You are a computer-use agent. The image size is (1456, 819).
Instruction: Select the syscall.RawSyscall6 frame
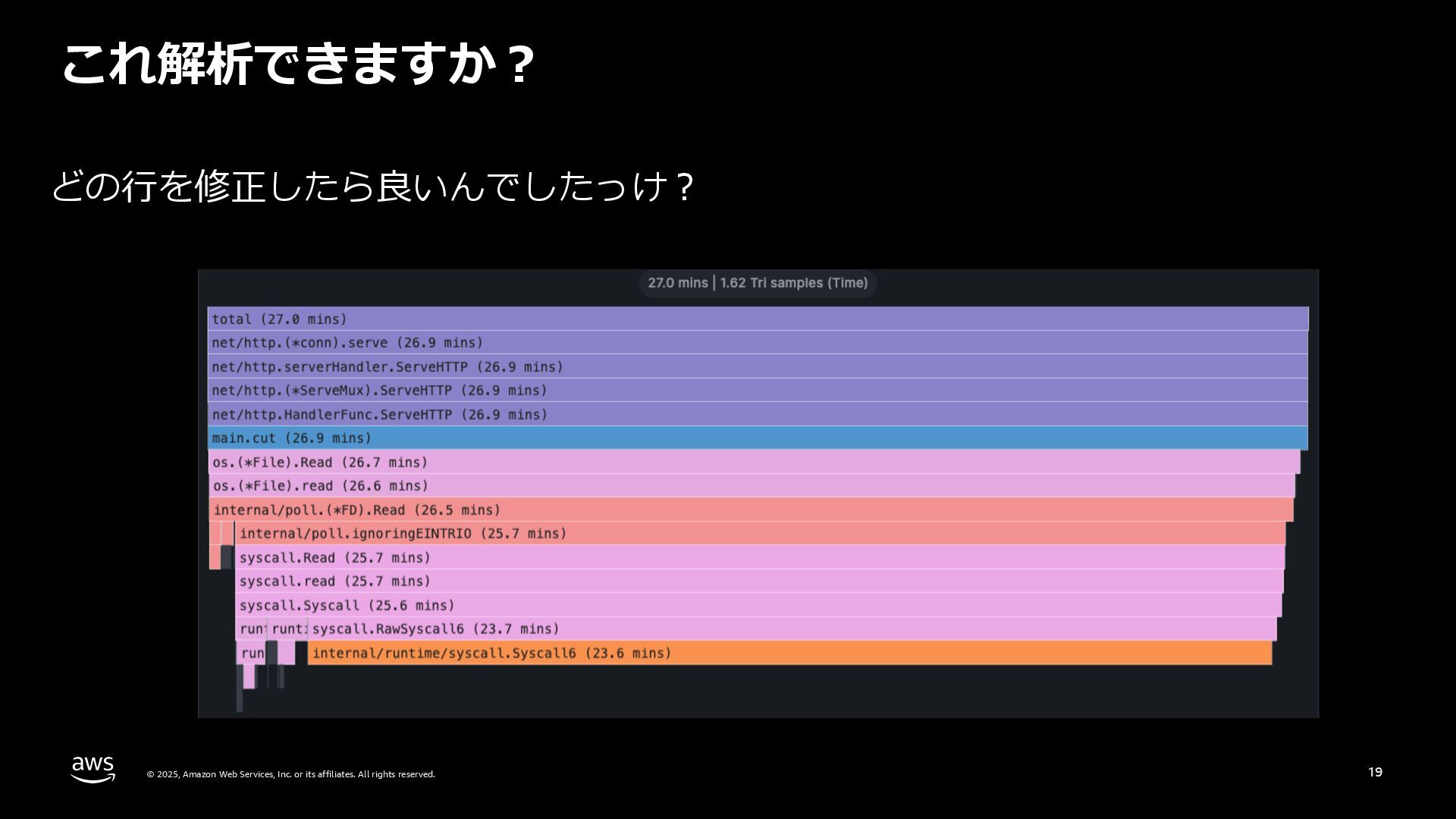792,629
